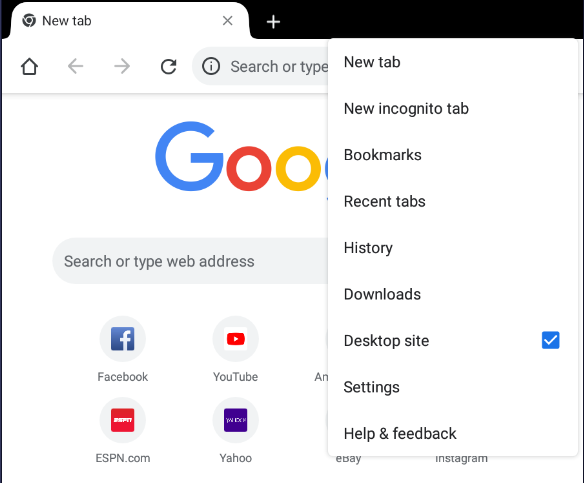Open a new tab with the plus icon
The image size is (584, 483).
(x=273, y=22)
